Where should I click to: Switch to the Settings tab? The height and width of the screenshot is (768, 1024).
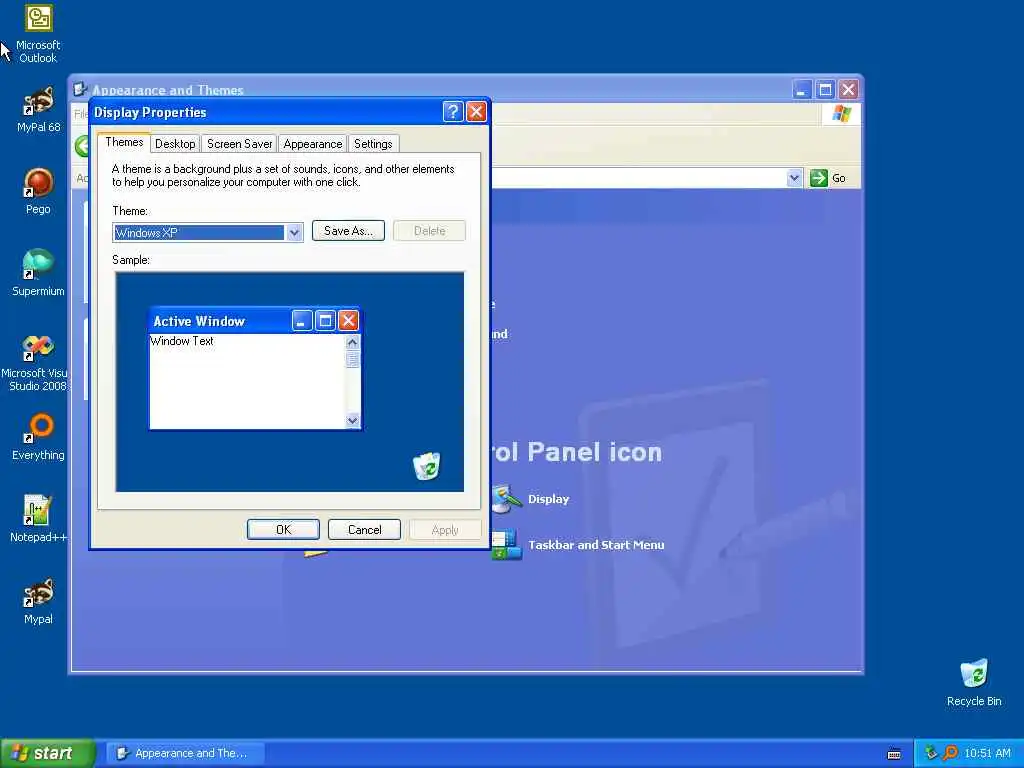[x=373, y=144]
